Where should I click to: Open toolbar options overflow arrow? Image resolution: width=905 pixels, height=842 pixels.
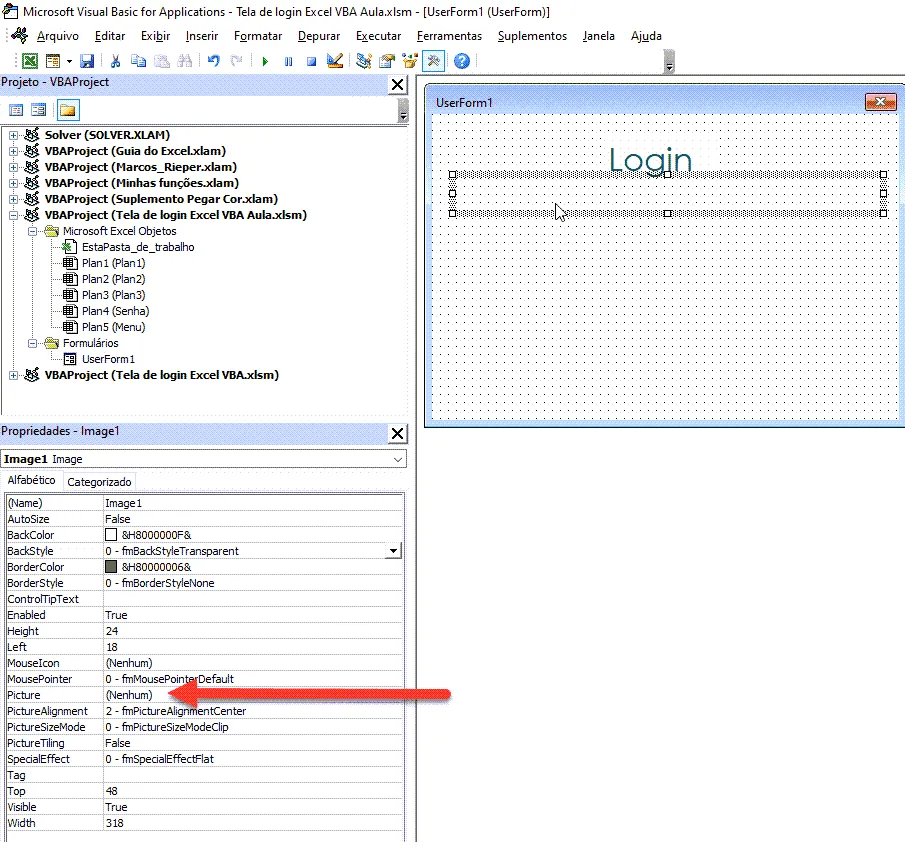(x=669, y=62)
